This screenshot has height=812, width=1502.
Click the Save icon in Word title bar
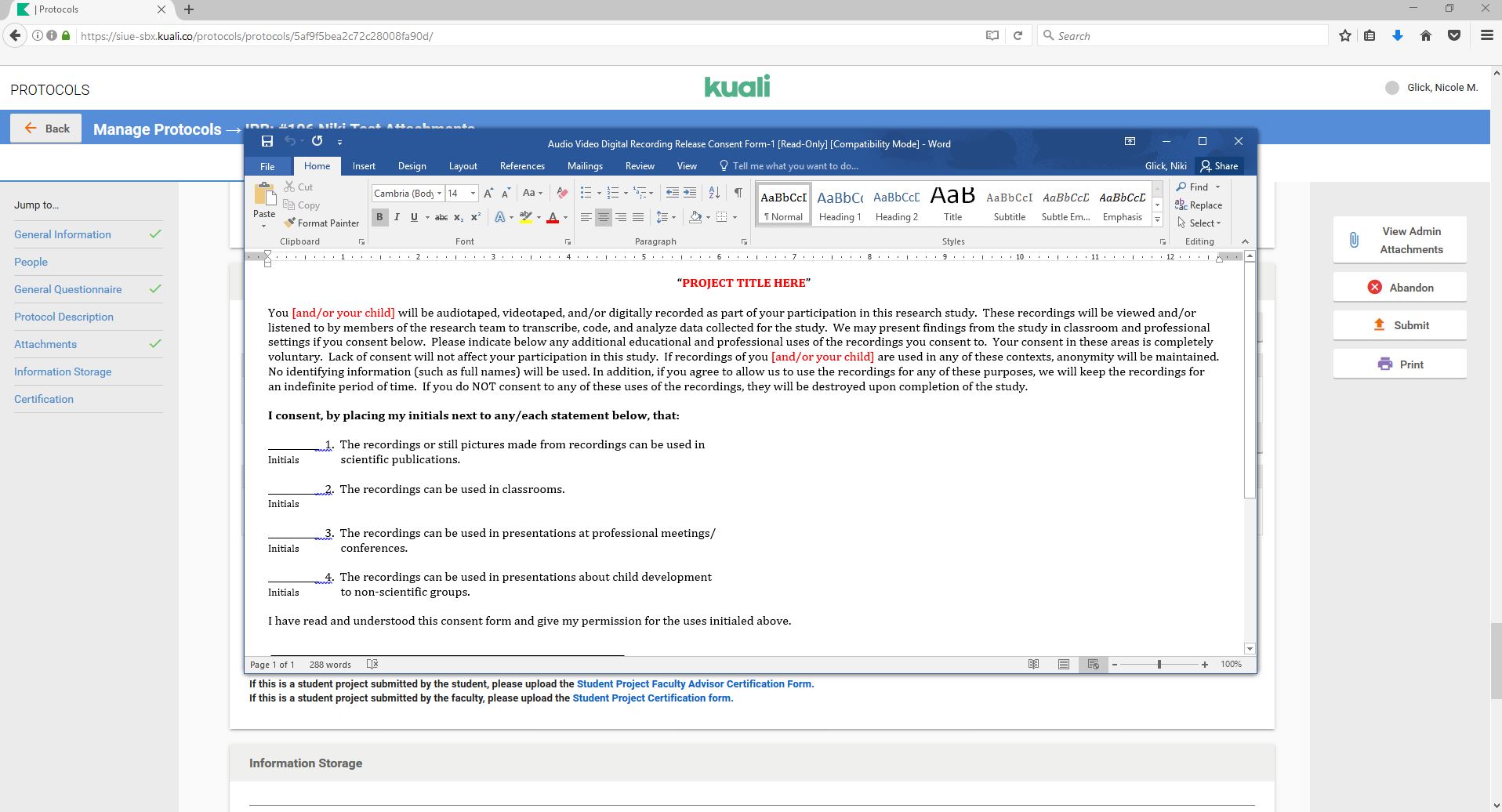[x=267, y=142]
